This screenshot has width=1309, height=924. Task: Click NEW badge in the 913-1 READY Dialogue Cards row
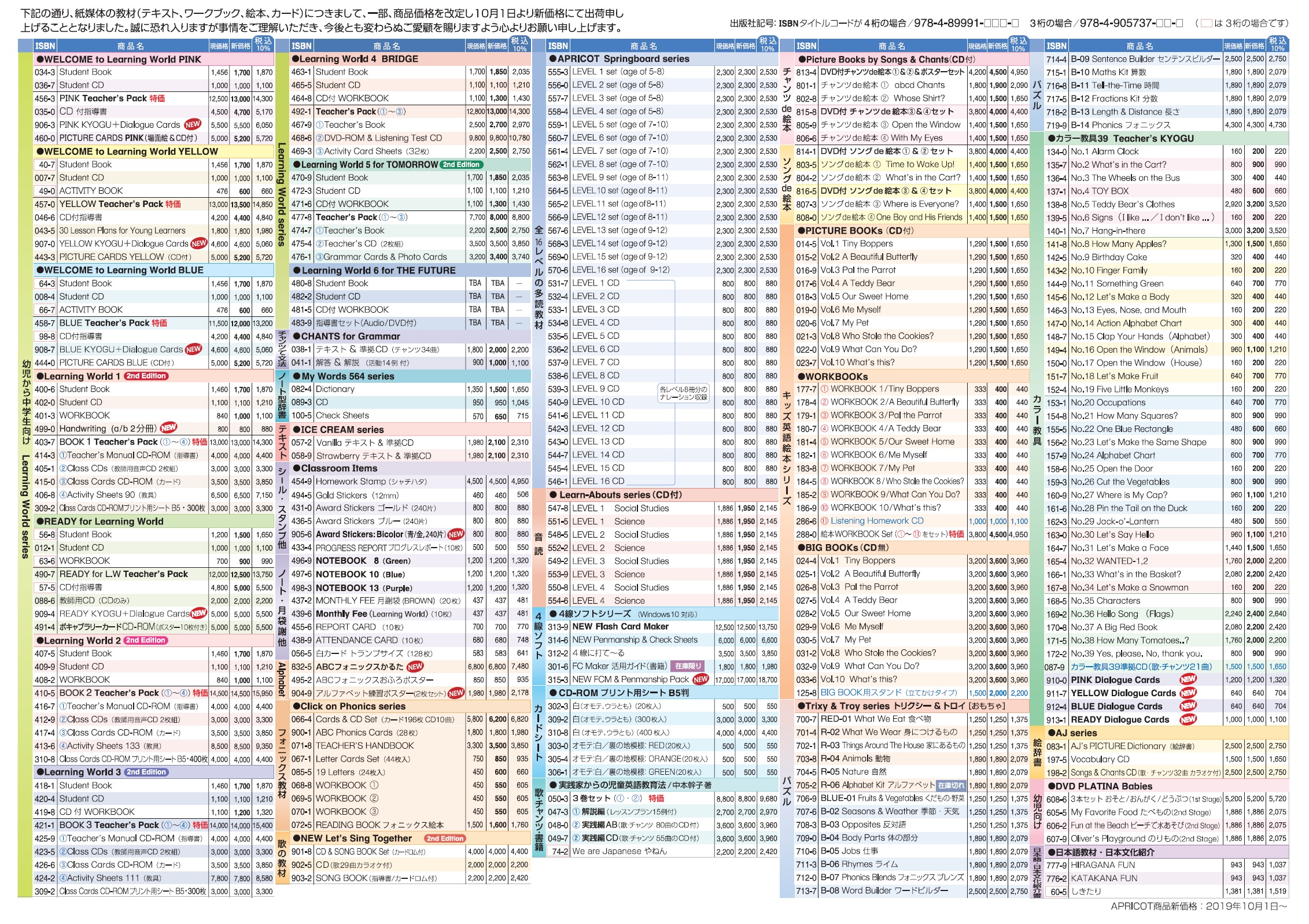[x=1188, y=719]
